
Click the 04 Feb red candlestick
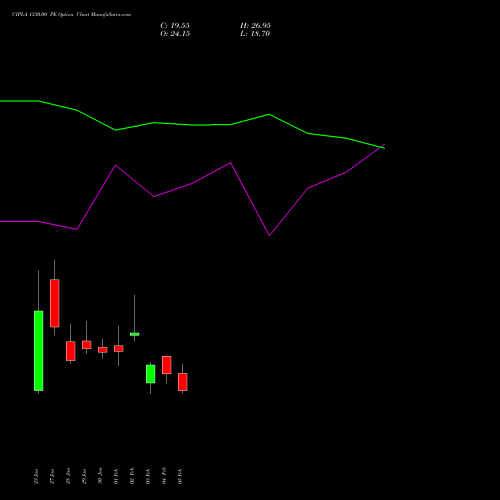167,365
